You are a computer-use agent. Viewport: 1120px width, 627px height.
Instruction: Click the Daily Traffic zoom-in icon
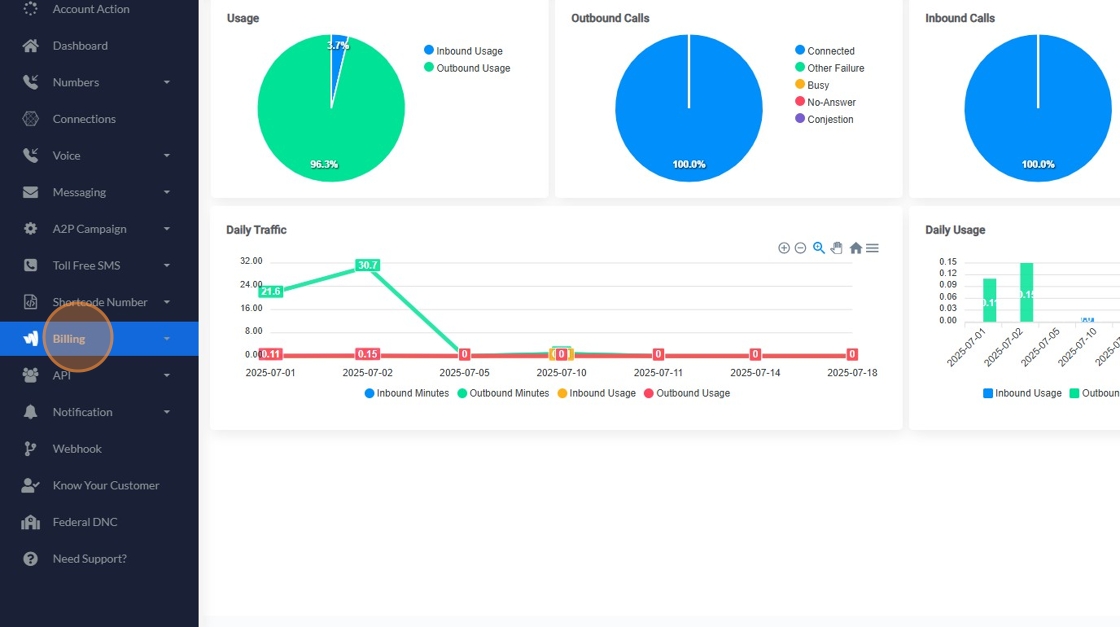[x=784, y=248]
